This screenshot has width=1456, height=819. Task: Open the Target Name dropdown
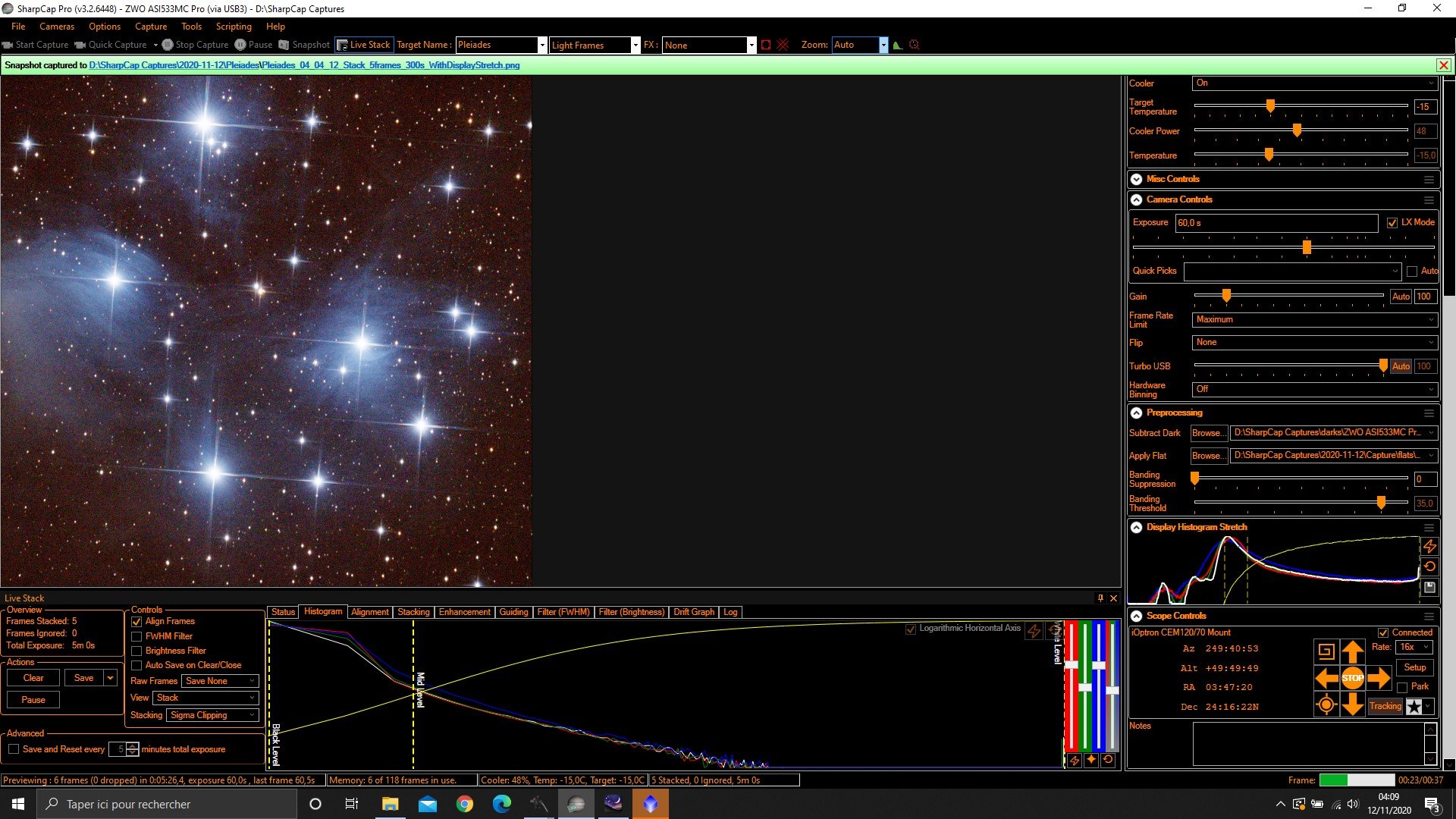click(541, 45)
